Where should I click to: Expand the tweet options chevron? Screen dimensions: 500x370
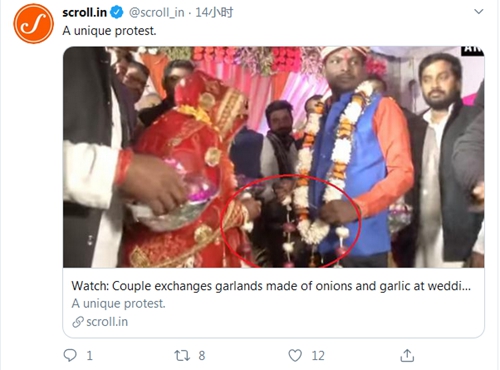point(479,12)
